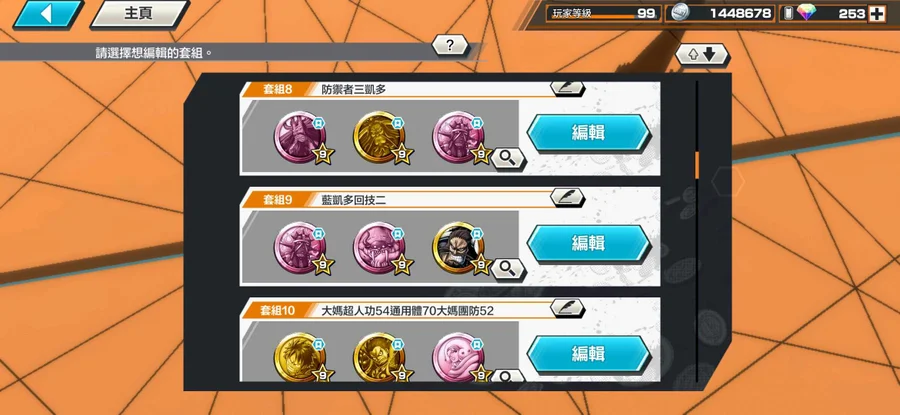Tap the silver coin currency icon
The width and height of the screenshot is (900, 415).
pyautogui.click(x=679, y=13)
